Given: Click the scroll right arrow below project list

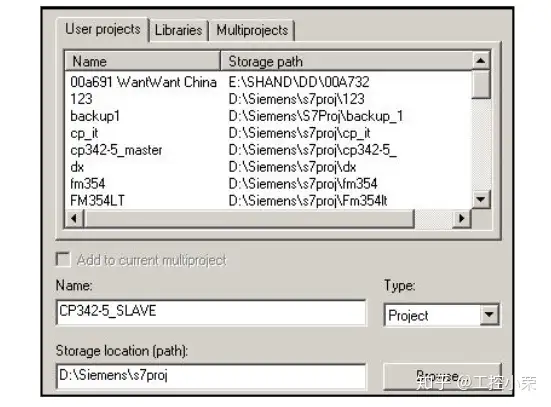Looking at the screenshot, I should coord(462,218).
